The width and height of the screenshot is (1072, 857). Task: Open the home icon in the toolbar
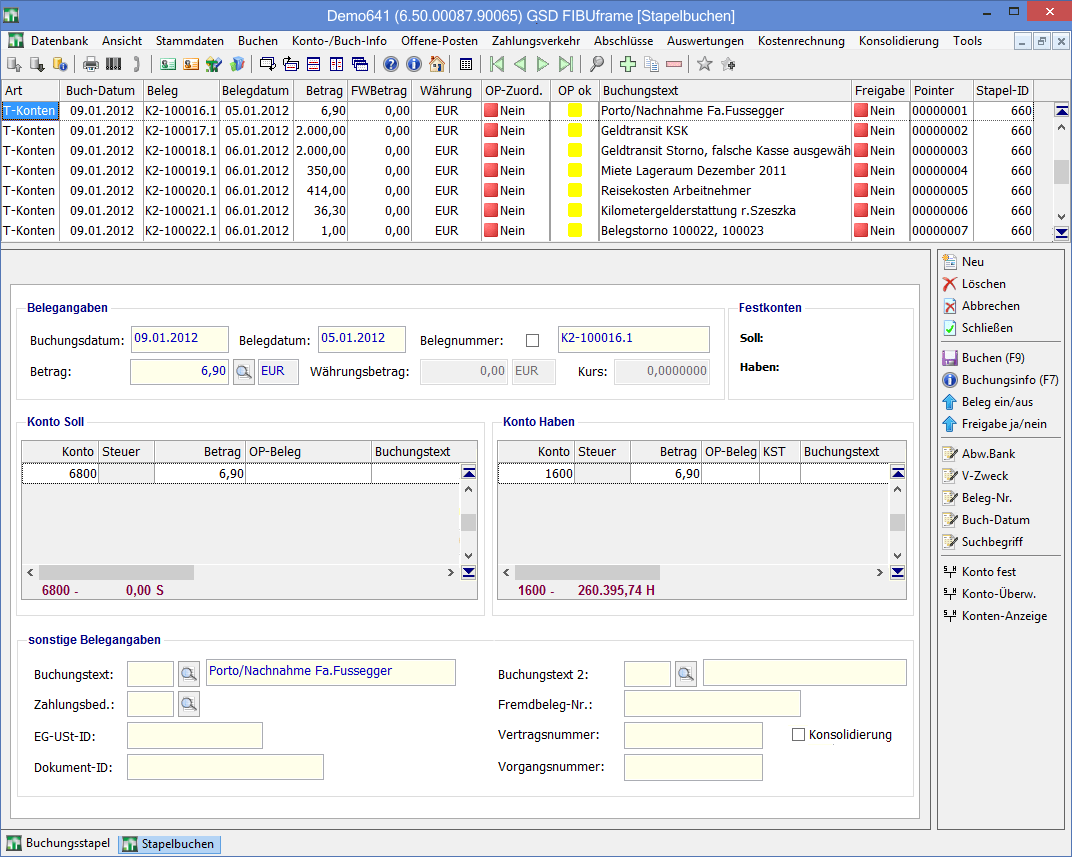point(437,65)
